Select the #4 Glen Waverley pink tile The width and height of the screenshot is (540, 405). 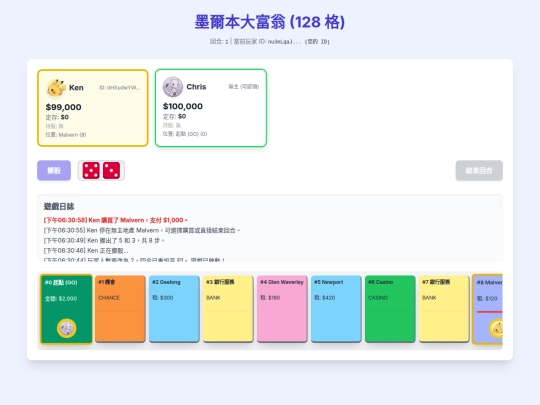tap(282, 309)
